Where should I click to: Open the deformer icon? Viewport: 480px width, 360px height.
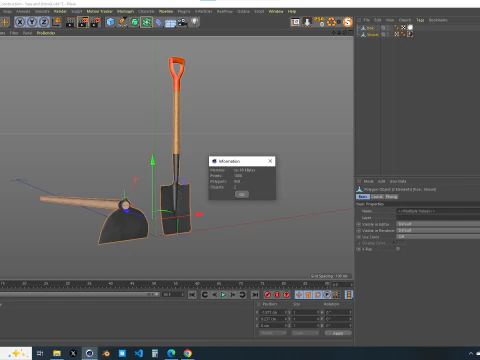click(x=159, y=22)
